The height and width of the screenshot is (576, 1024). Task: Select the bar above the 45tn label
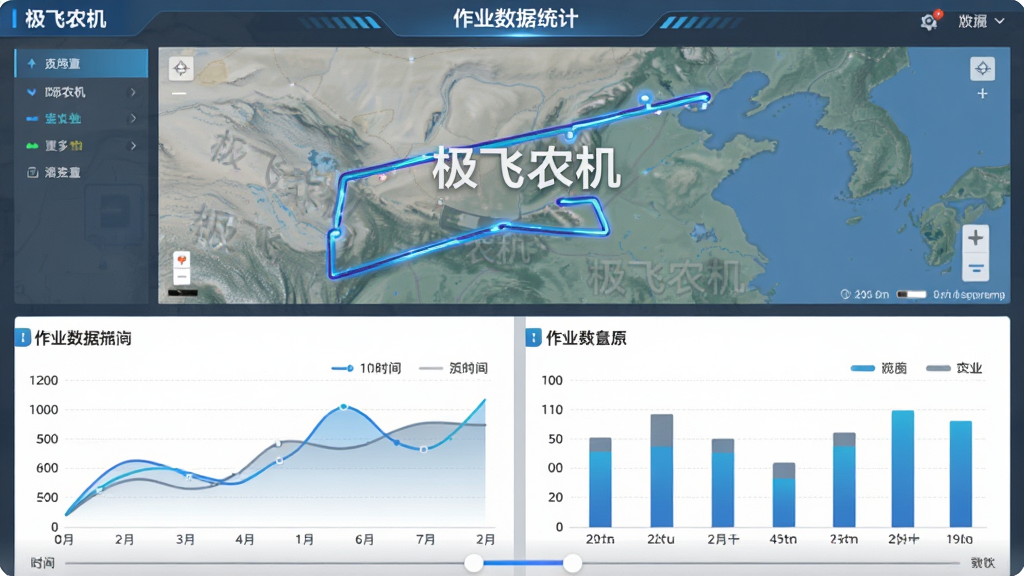point(784,495)
